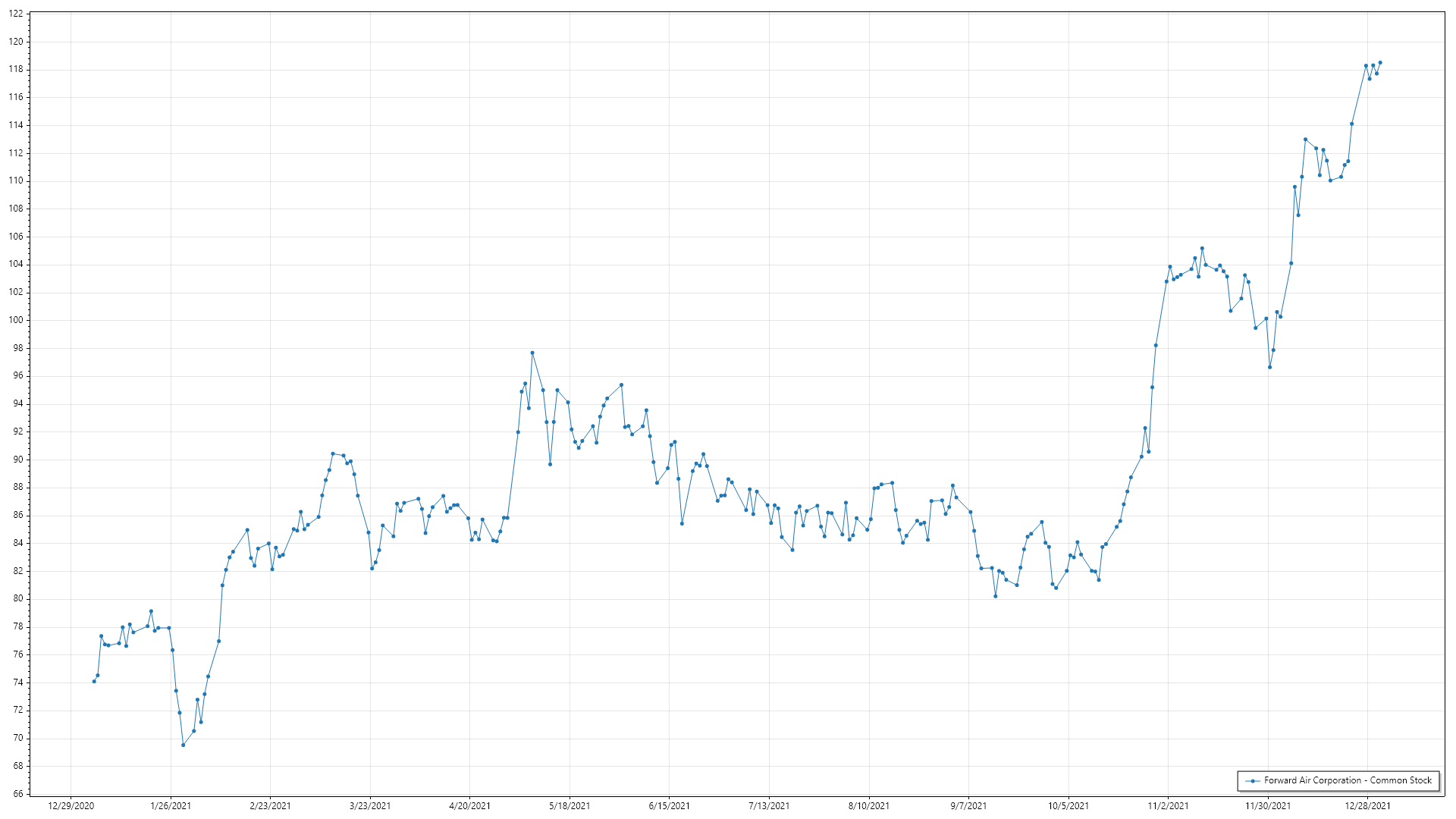Viewport: 1456px width, 819px height.
Task: Click the 11/2/2021 x-axis label
Action: [1168, 806]
